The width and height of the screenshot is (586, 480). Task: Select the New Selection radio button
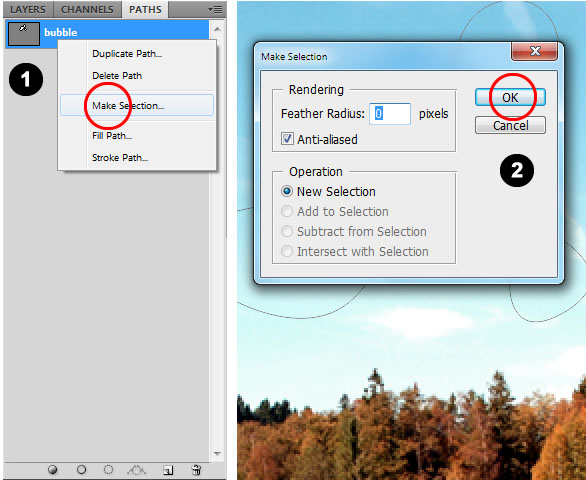tap(287, 191)
